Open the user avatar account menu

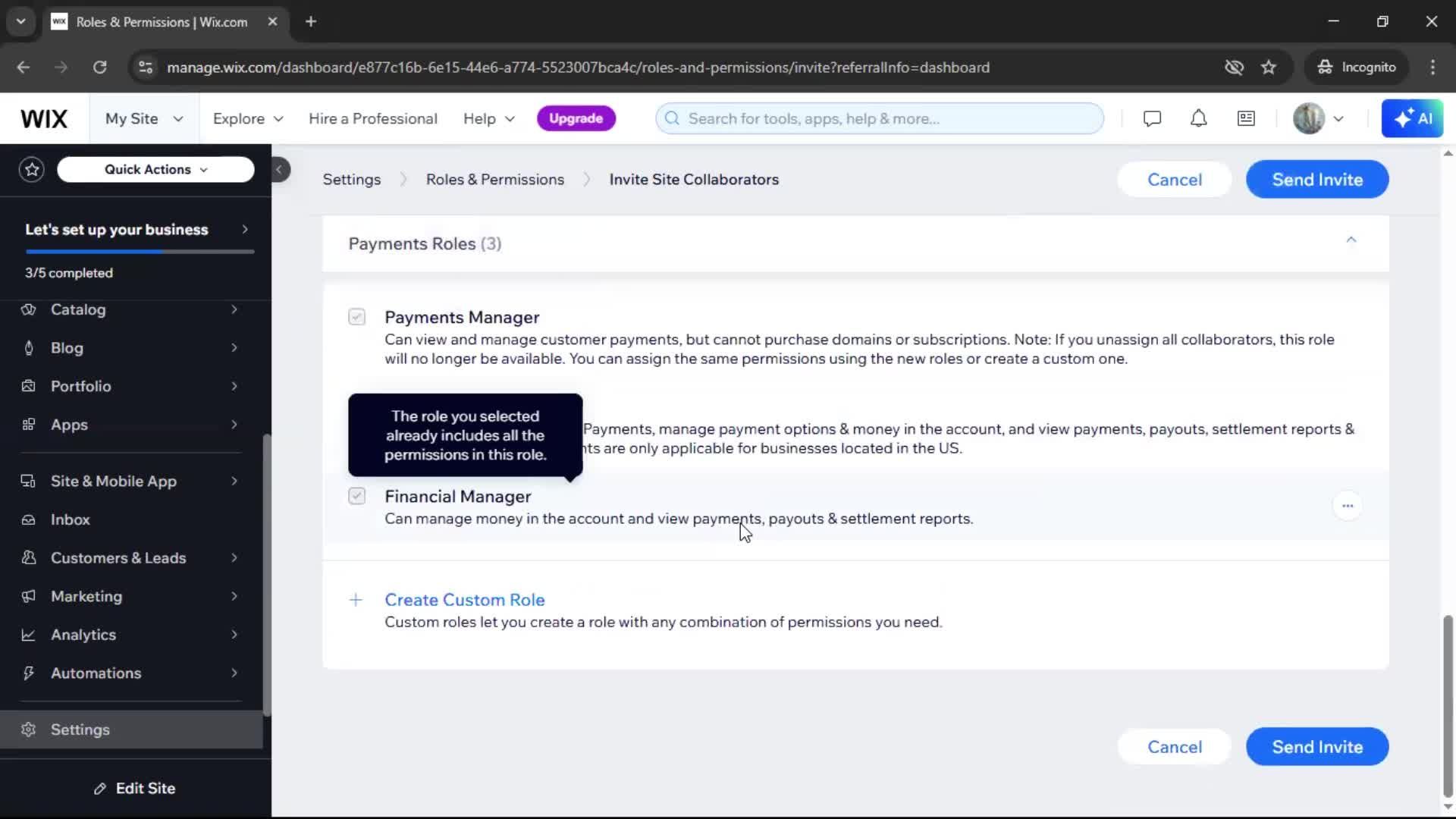(x=1318, y=118)
